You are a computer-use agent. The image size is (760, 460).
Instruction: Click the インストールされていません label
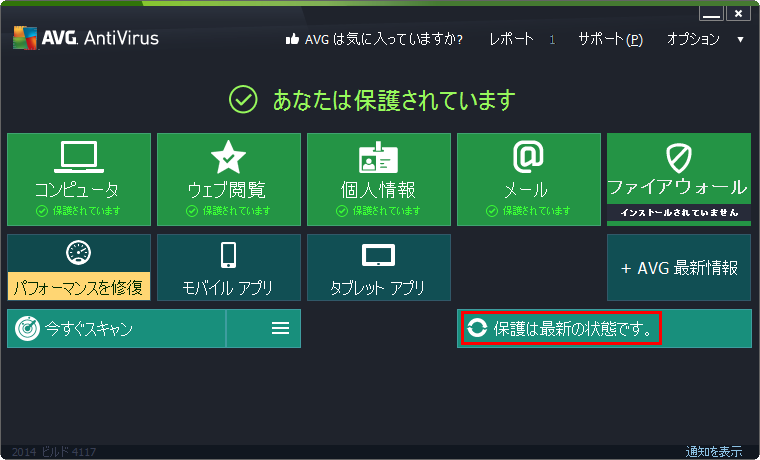coord(679,212)
